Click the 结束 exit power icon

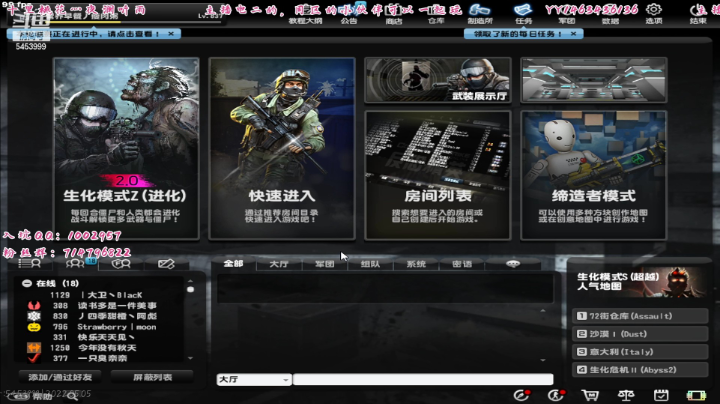click(x=698, y=13)
